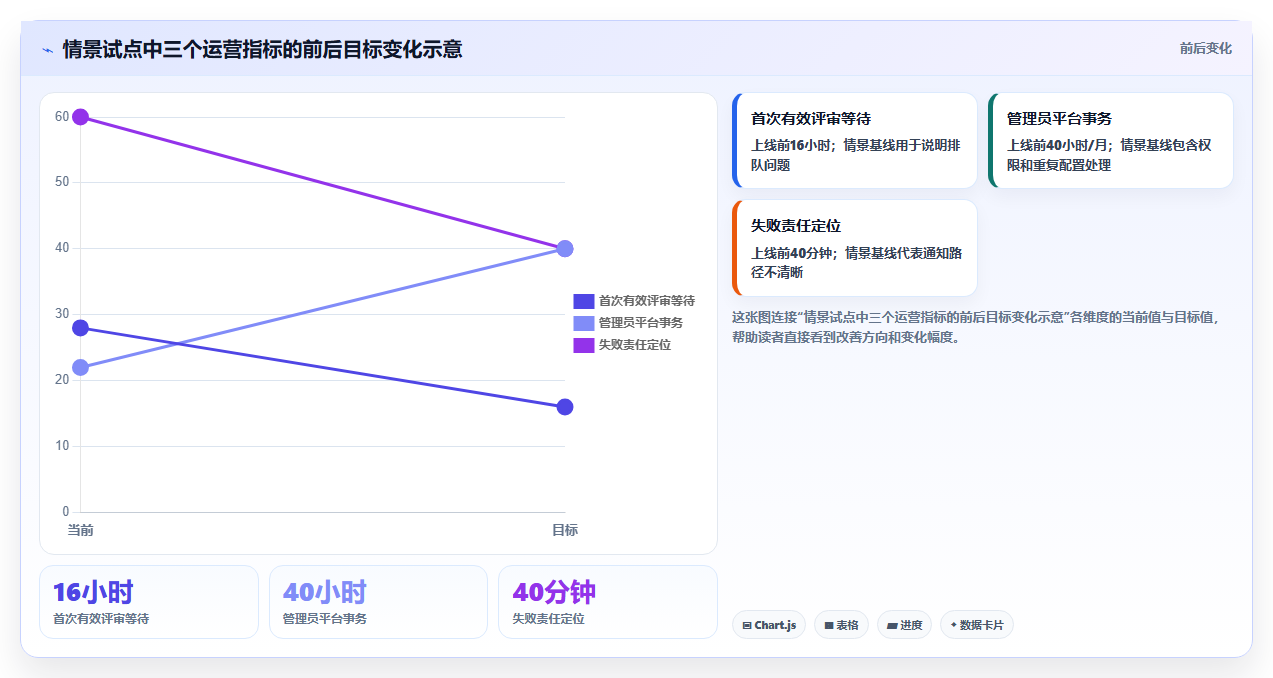Open the 首次有效评审等待 info card
1273x678 pixels.
[855, 141]
